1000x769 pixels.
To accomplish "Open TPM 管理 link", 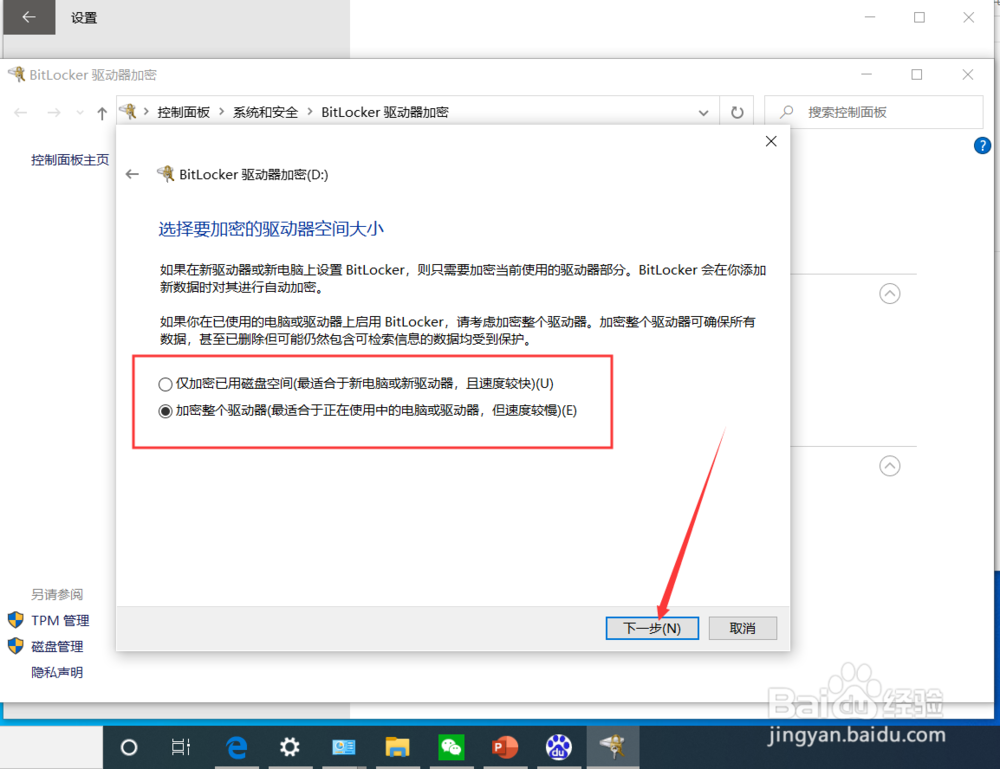I will coord(60,620).
